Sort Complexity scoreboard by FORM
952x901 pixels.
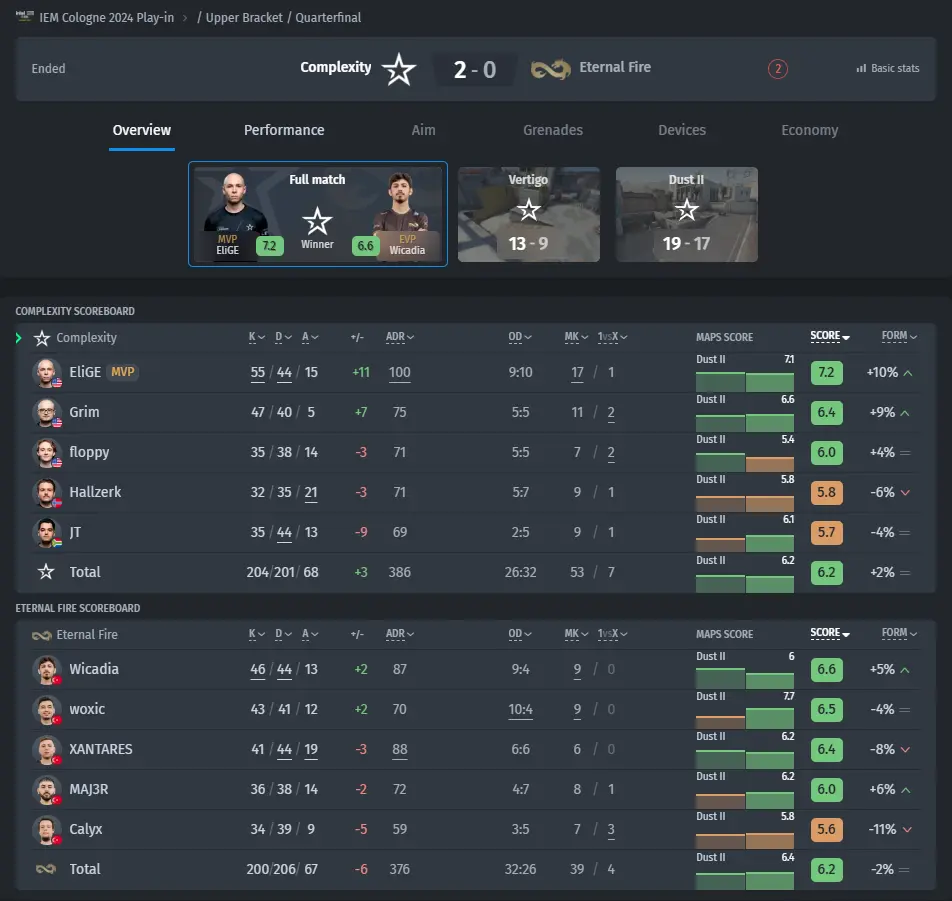pyautogui.click(x=899, y=336)
